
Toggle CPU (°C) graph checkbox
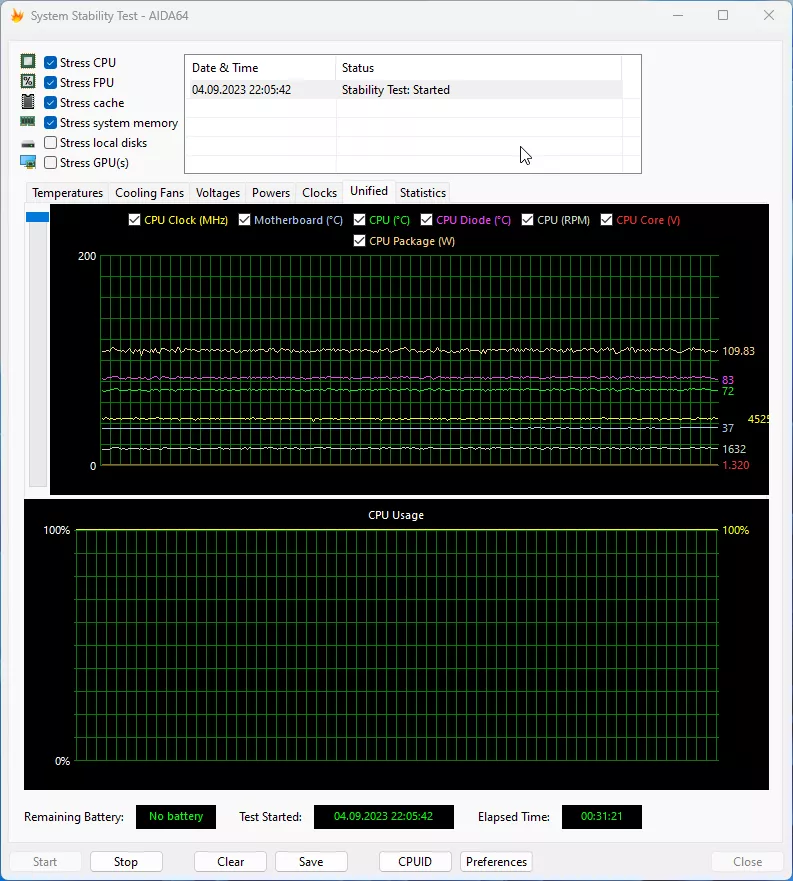point(359,220)
